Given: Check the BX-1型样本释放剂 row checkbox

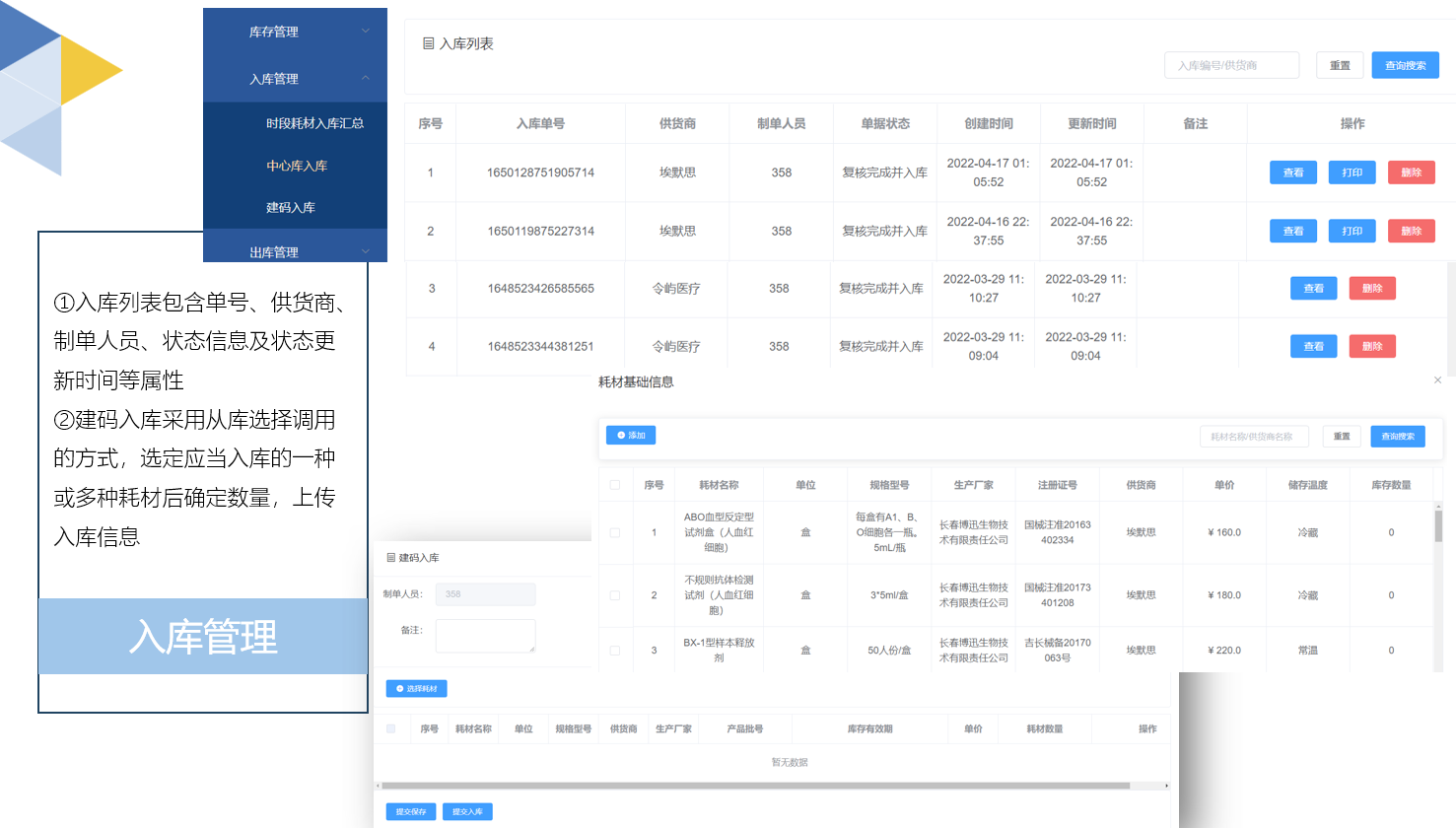Looking at the screenshot, I should pos(615,651).
